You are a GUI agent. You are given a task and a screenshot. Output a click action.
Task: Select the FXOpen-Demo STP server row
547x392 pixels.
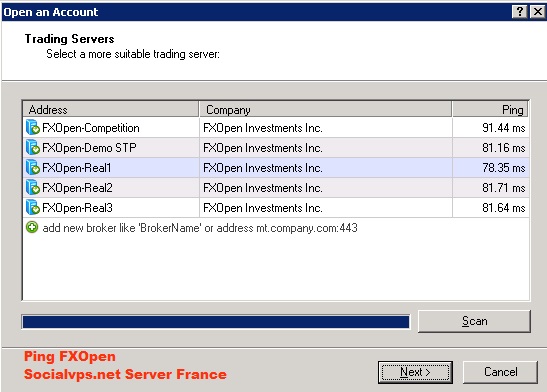(276, 148)
